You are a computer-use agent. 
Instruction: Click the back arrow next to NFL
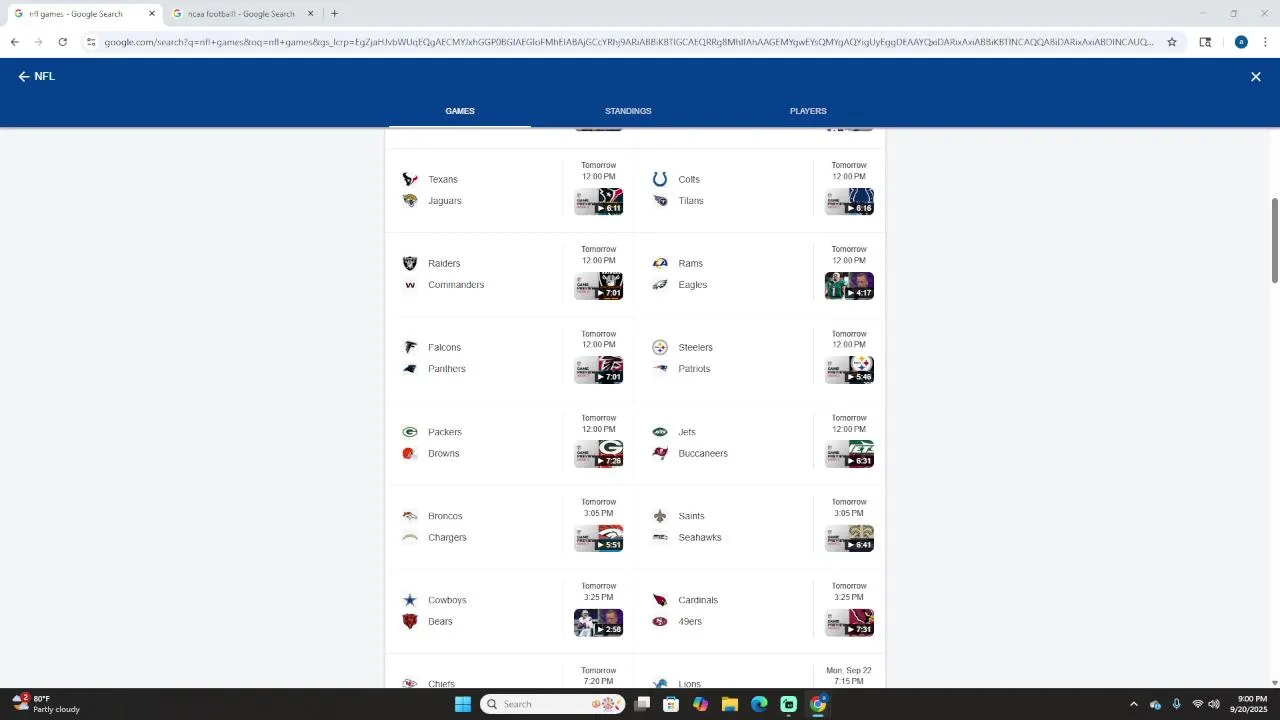[24, 77]
